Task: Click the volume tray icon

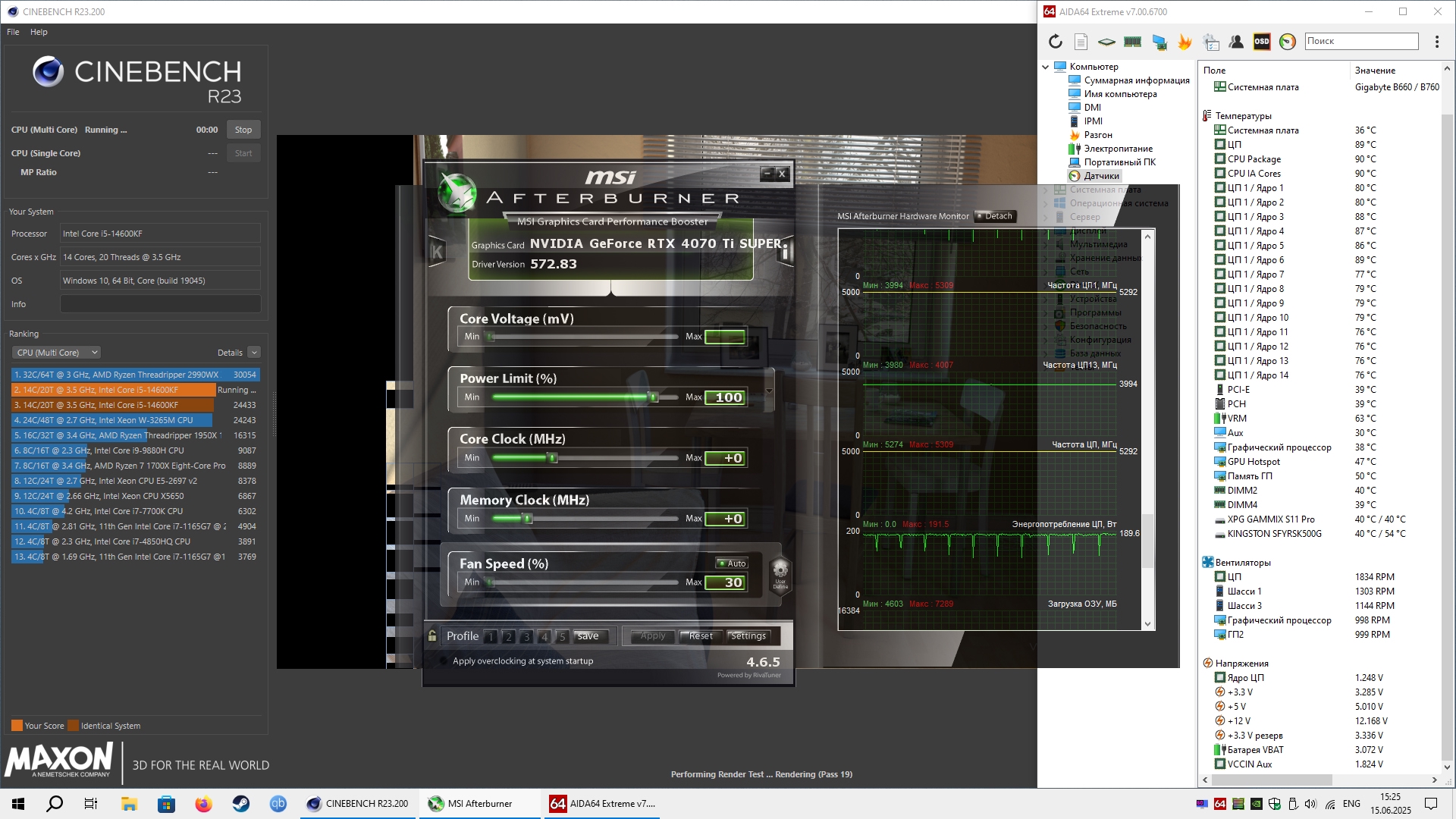Action: tap(1311, 804)
